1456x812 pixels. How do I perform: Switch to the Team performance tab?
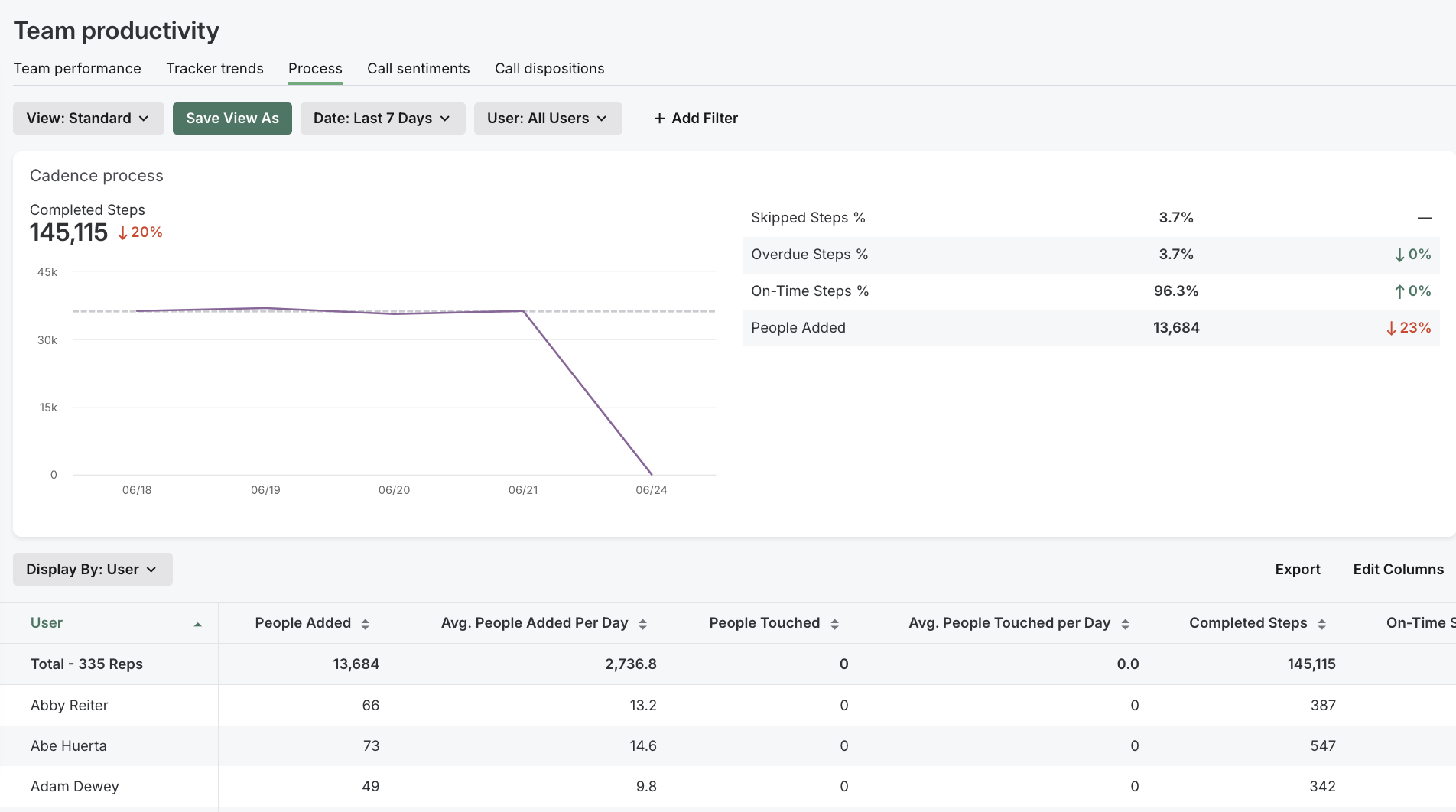pyautogui.click(x=77, y=68)
